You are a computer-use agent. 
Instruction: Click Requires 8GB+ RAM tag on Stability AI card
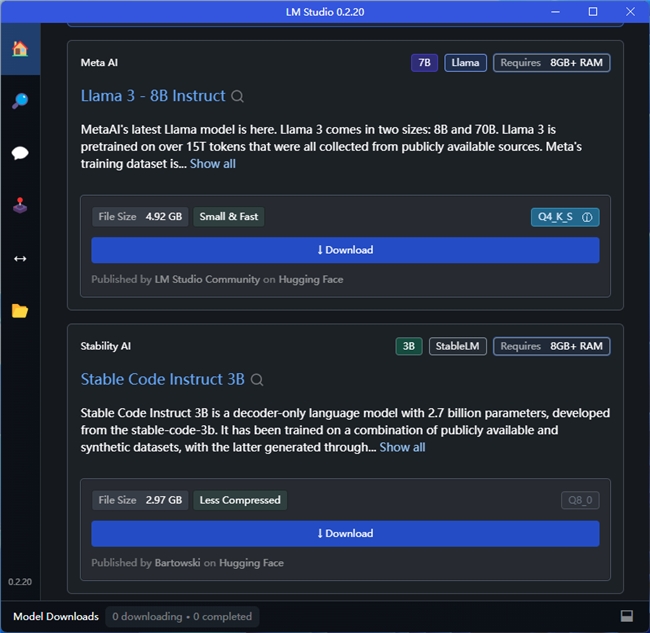pyautogui.click(x=551, y=347)
